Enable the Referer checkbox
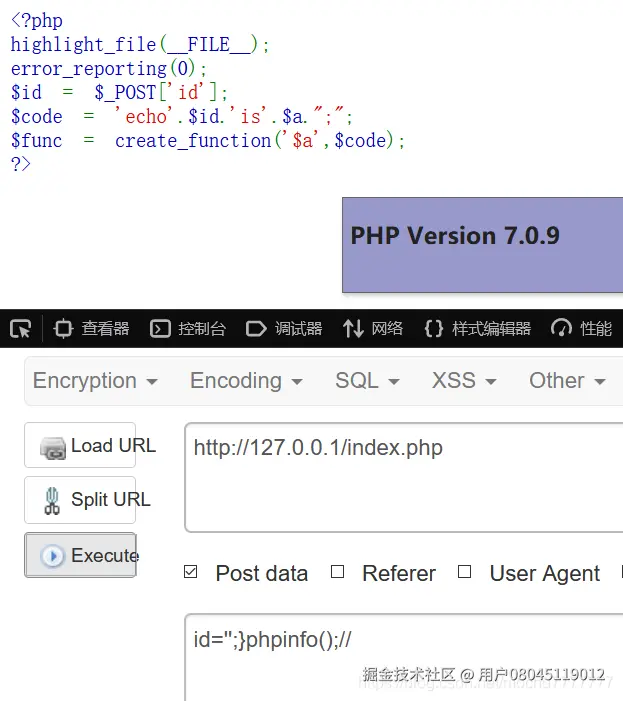The height and width of the screenshot is (701, 623). click(x=337, y=572)
